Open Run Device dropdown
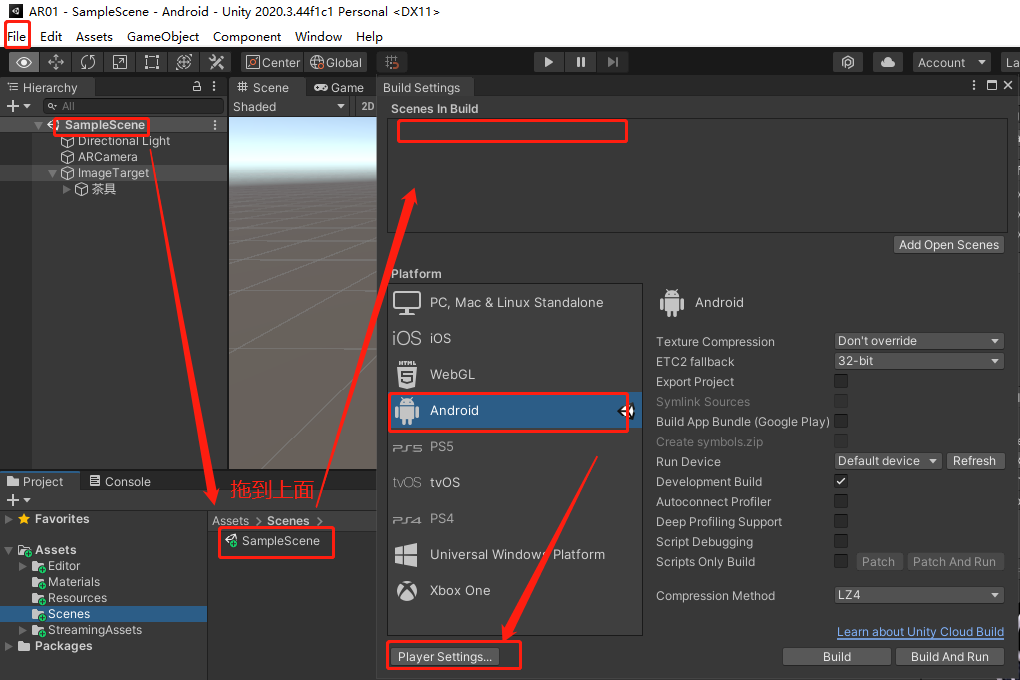This screenshot has width=1020, height=680. [887, 461]
